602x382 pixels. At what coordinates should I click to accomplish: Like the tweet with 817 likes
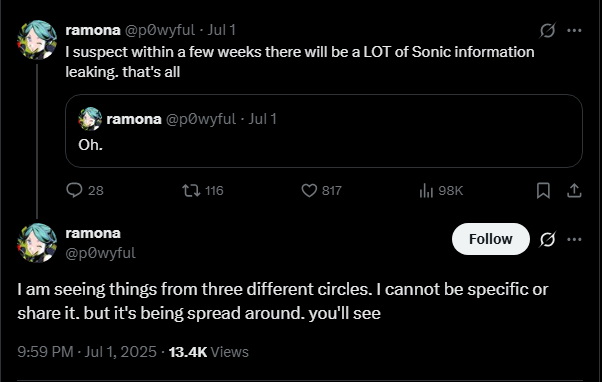pyautogui.click(x=321, y=190)
